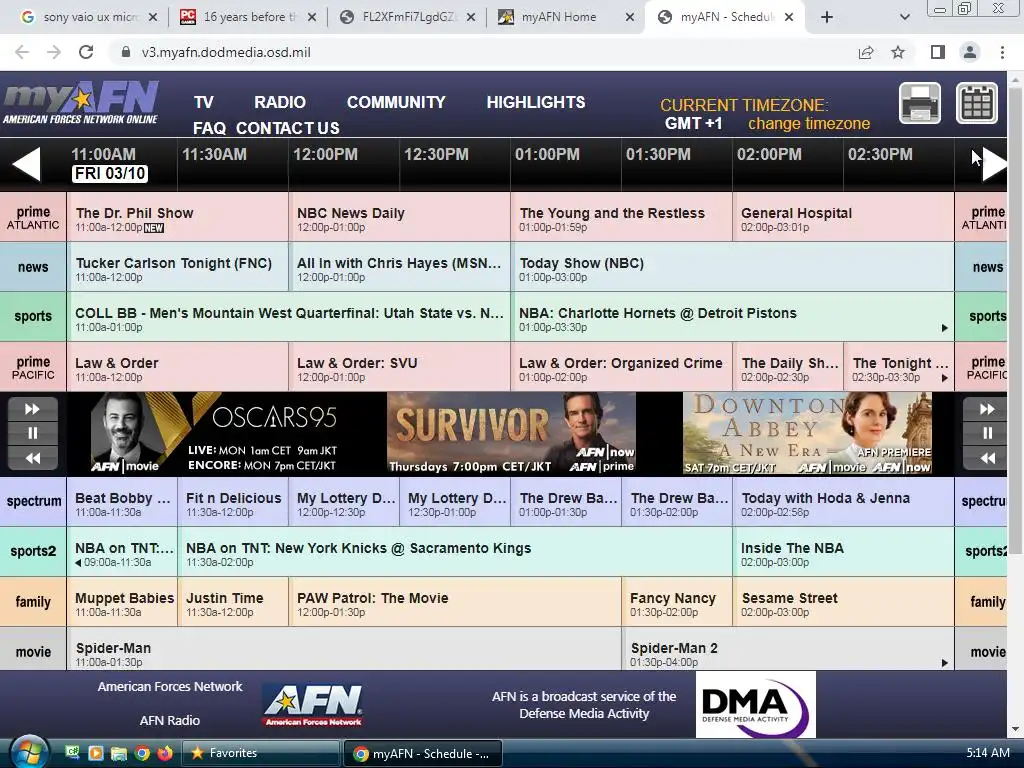Click the Oscars 95 banner

(x=214, y=433)
